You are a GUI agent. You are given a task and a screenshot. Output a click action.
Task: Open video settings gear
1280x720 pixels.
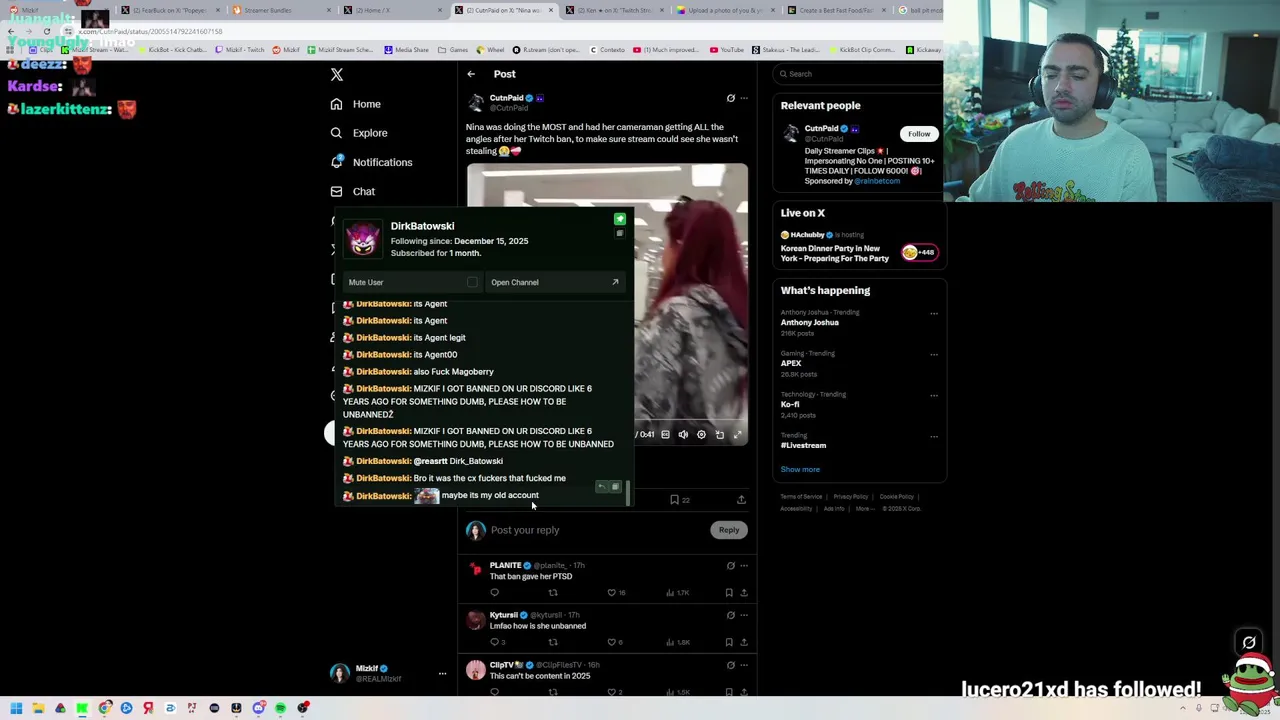(x=701, y=435)
